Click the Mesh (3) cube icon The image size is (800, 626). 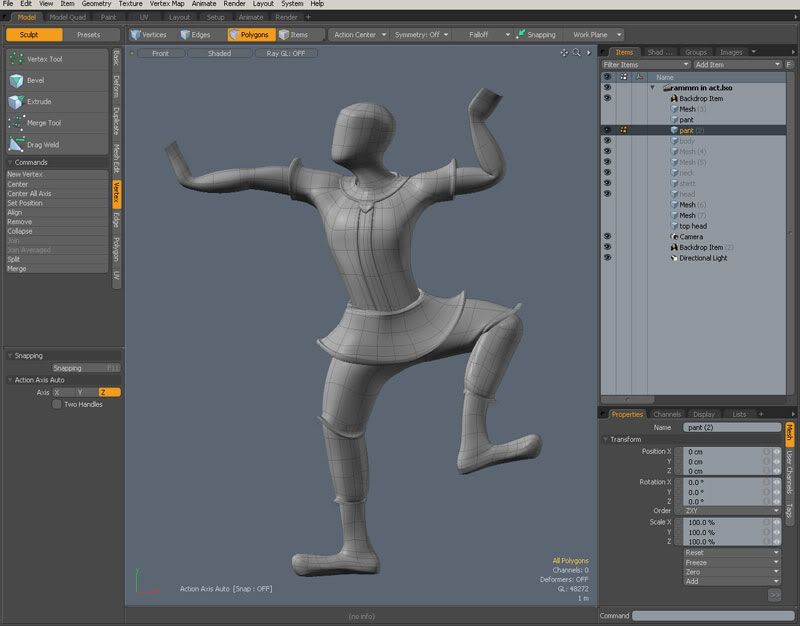click(674, 109)
